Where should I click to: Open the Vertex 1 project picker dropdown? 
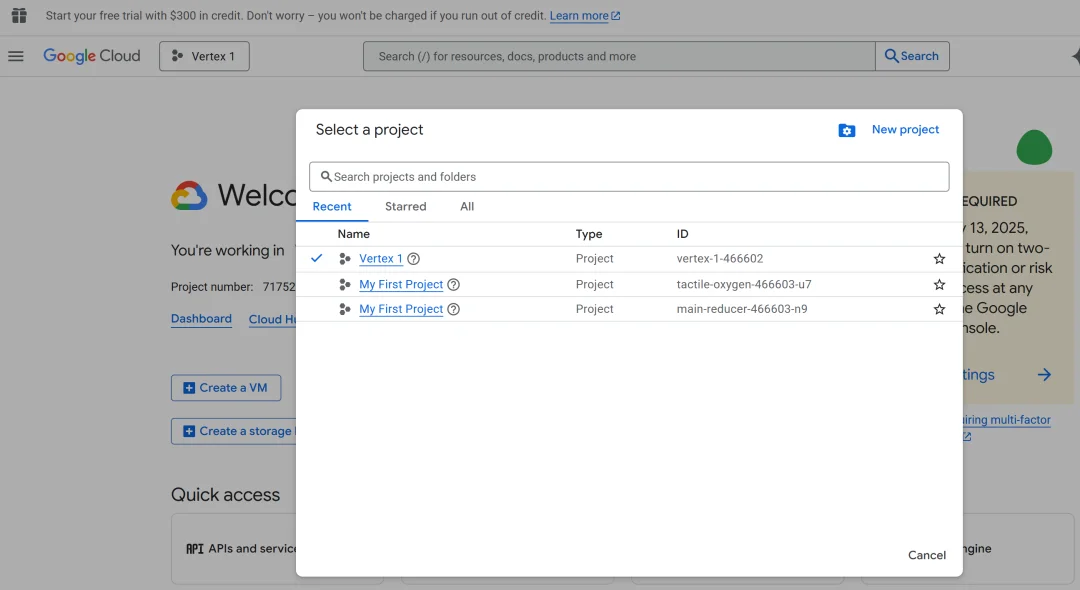pos(204,56)
